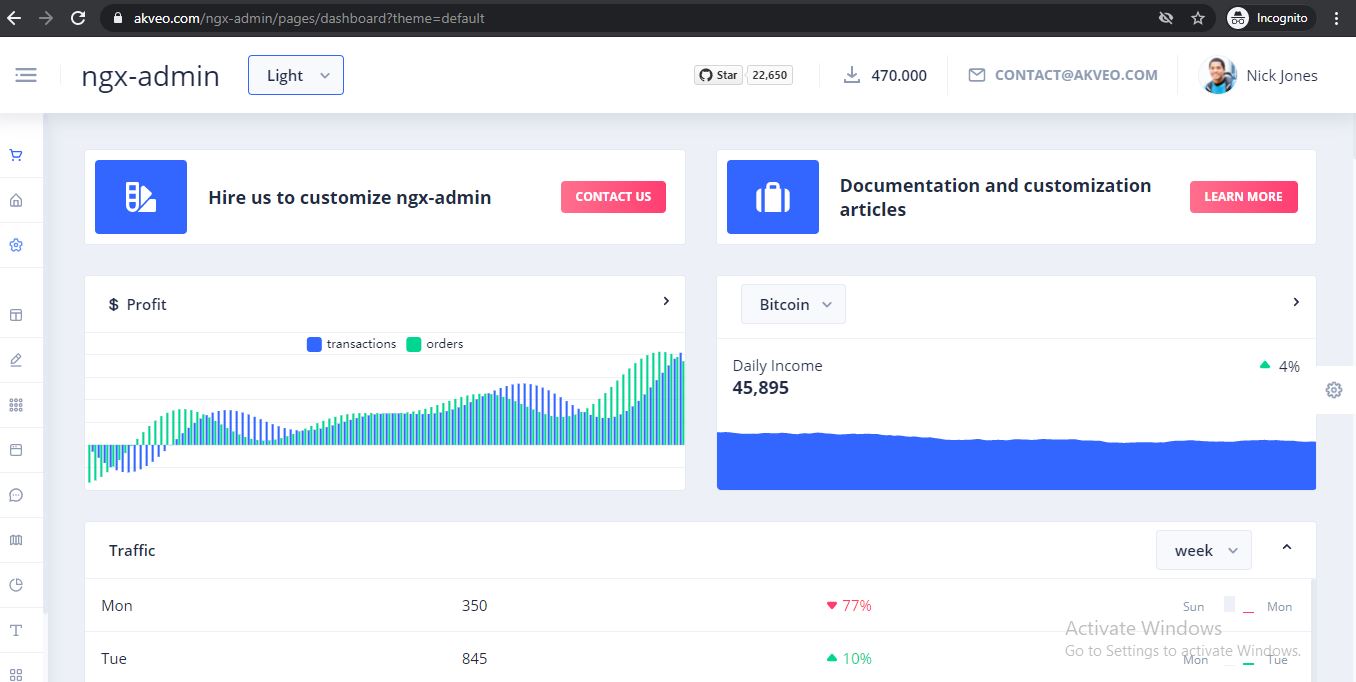This screenshot has height=682, width=1356.
Task: Click the dollar sign Profit icon
Action: click(114, 304)
